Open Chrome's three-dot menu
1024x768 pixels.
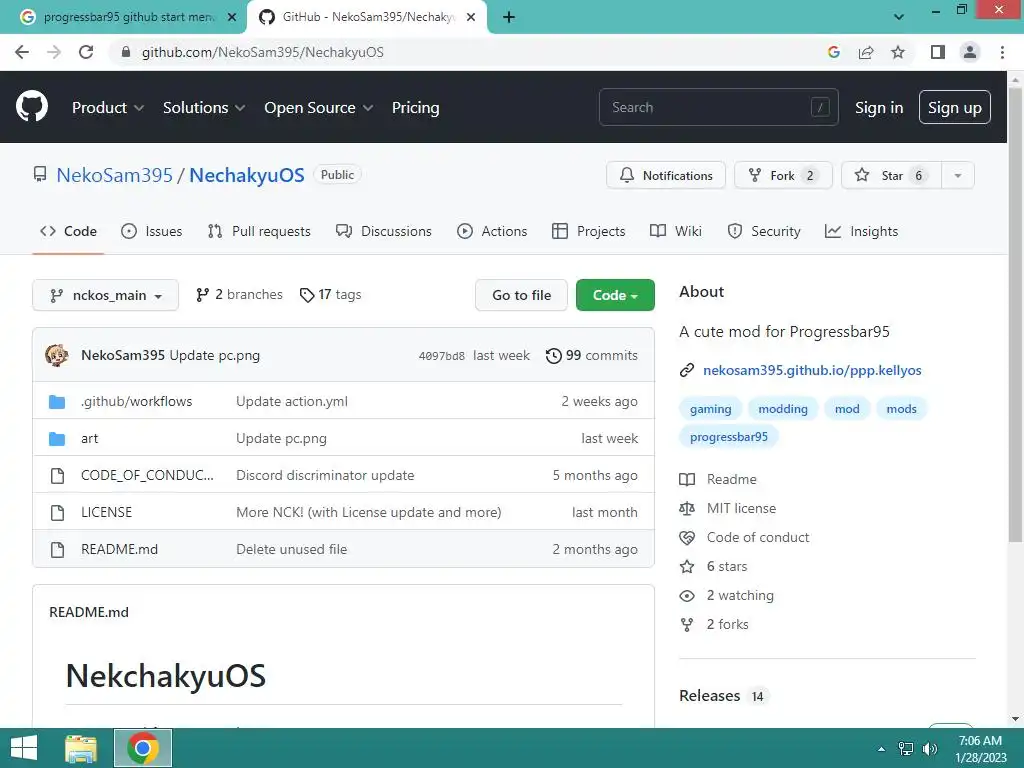pos(1002,52)
